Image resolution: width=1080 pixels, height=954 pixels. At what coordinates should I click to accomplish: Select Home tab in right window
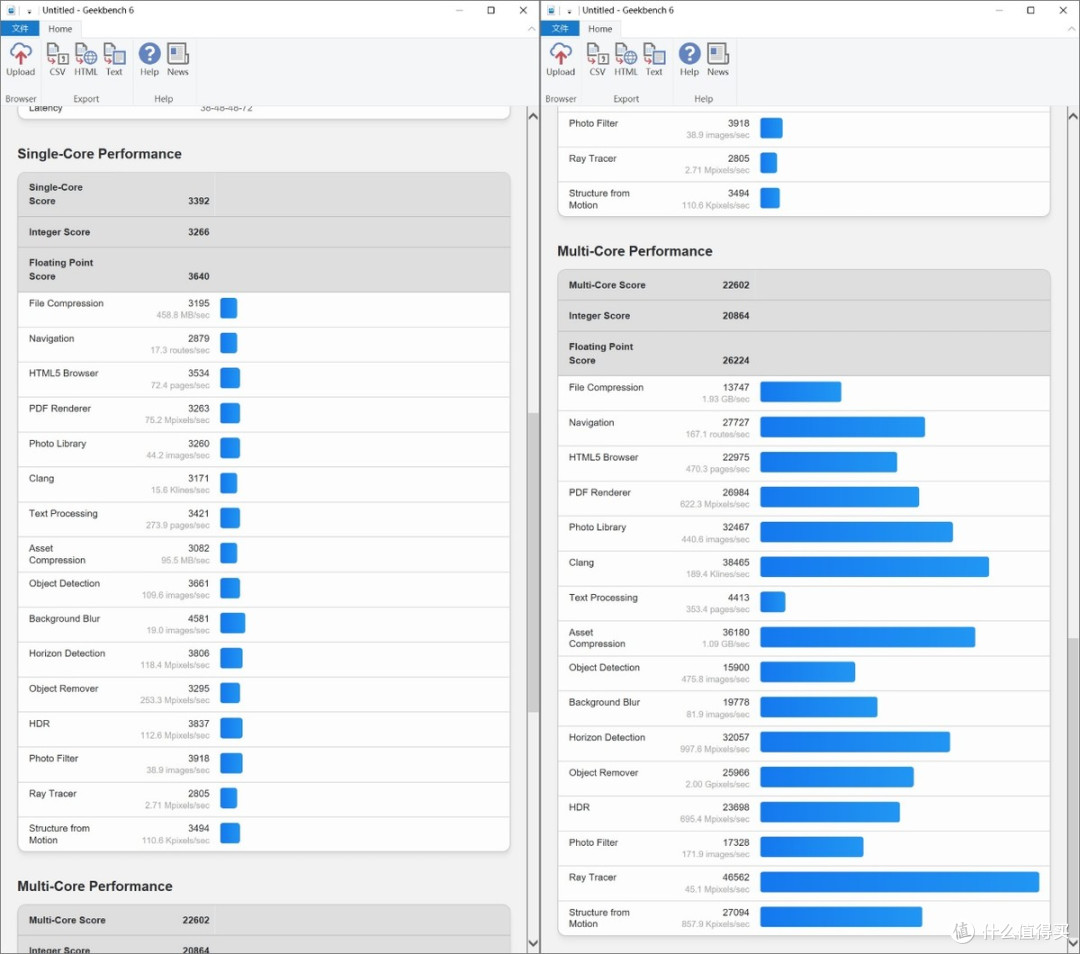600,29
